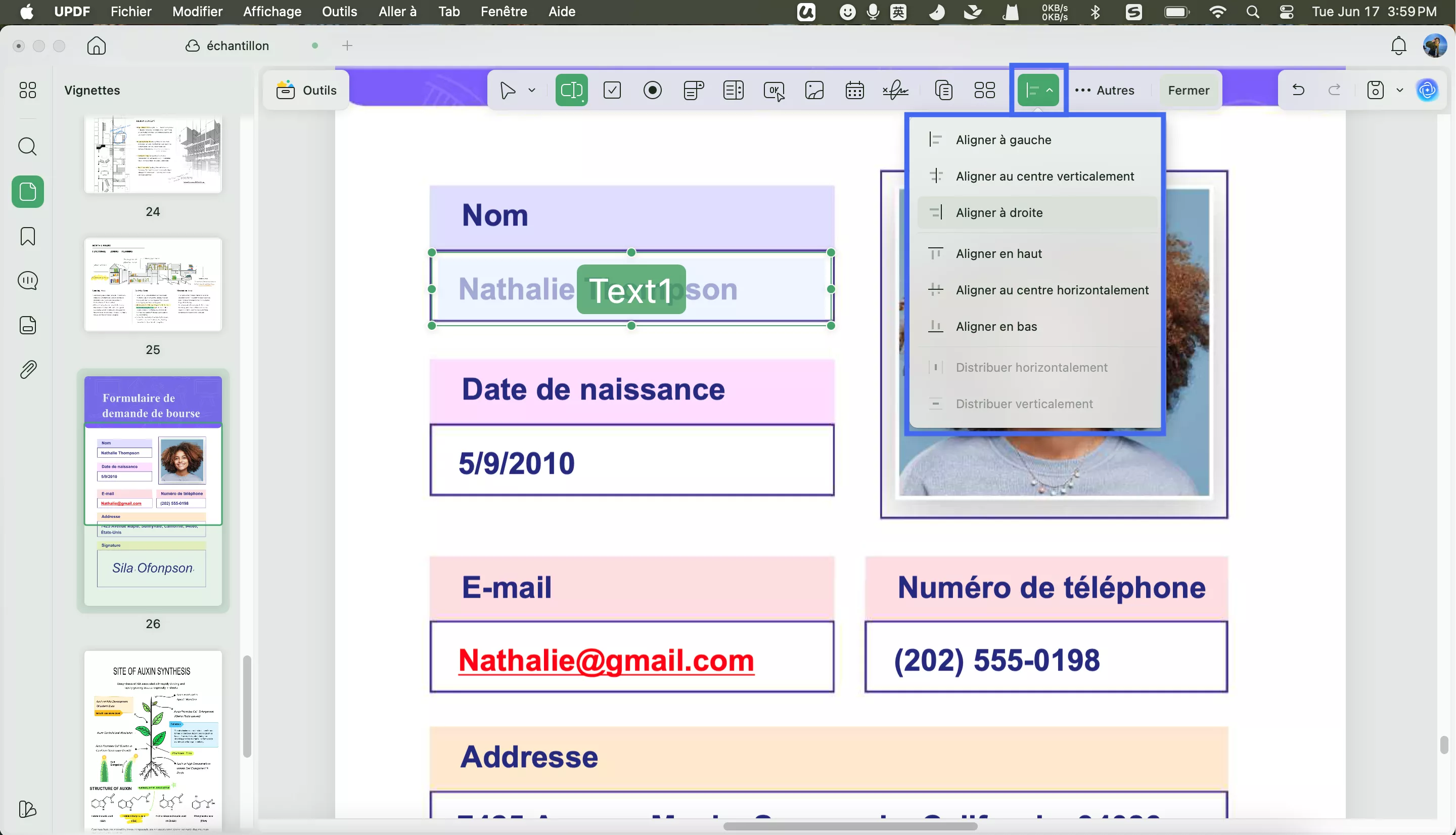Select the radio button form tool
The width and height of the screenshot is (1456, 835).
652,90
